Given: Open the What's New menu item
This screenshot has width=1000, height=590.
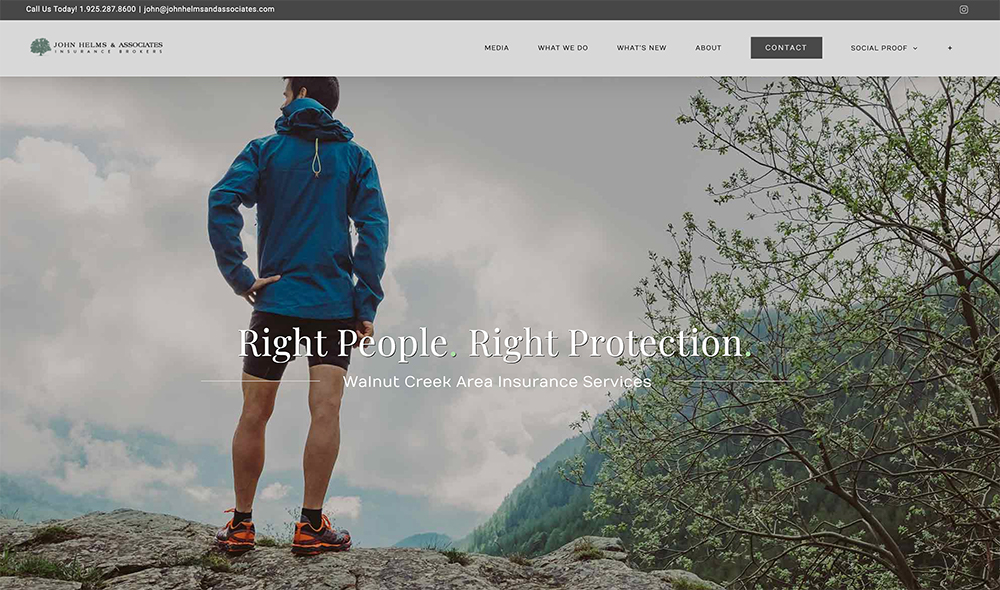Looking at the screenshot, I should click(641, 48).
